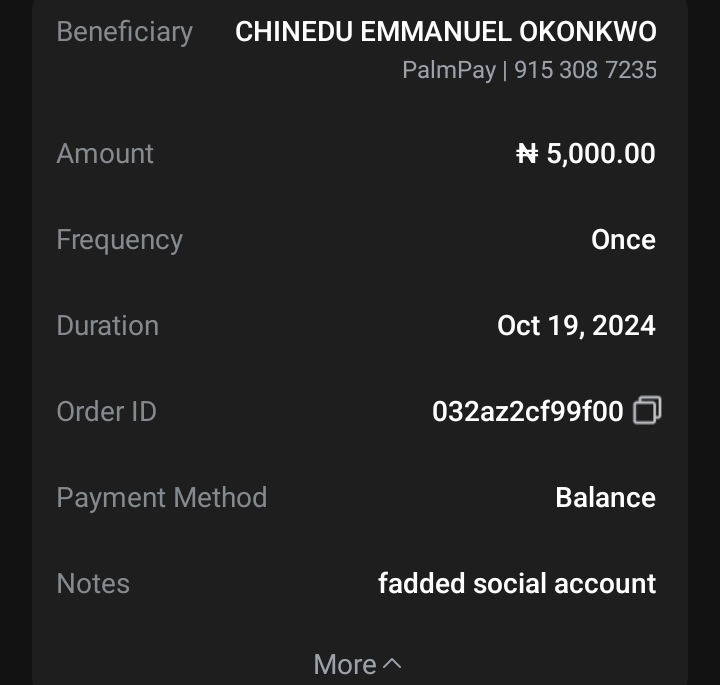This screenshot has height=685, width=720.
Task: Tap the Payment Method field label
Action: coord(161,498)
